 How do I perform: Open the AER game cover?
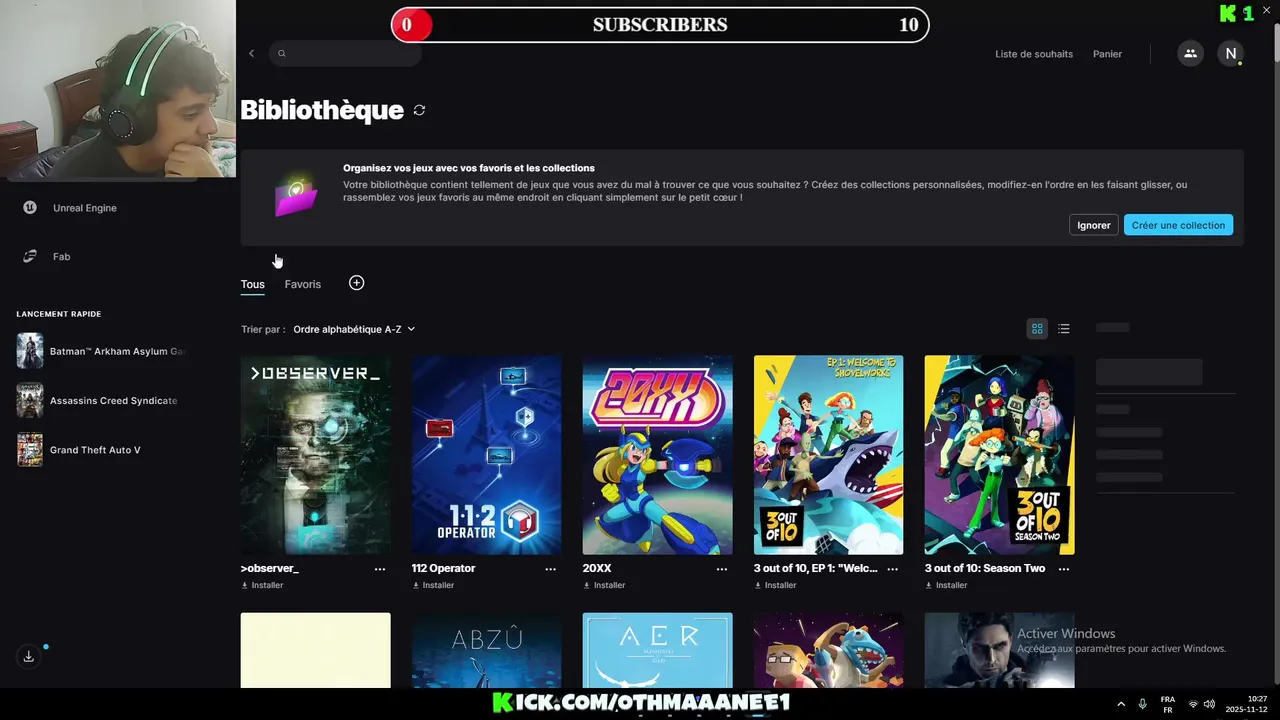click(x=658, y=650)
